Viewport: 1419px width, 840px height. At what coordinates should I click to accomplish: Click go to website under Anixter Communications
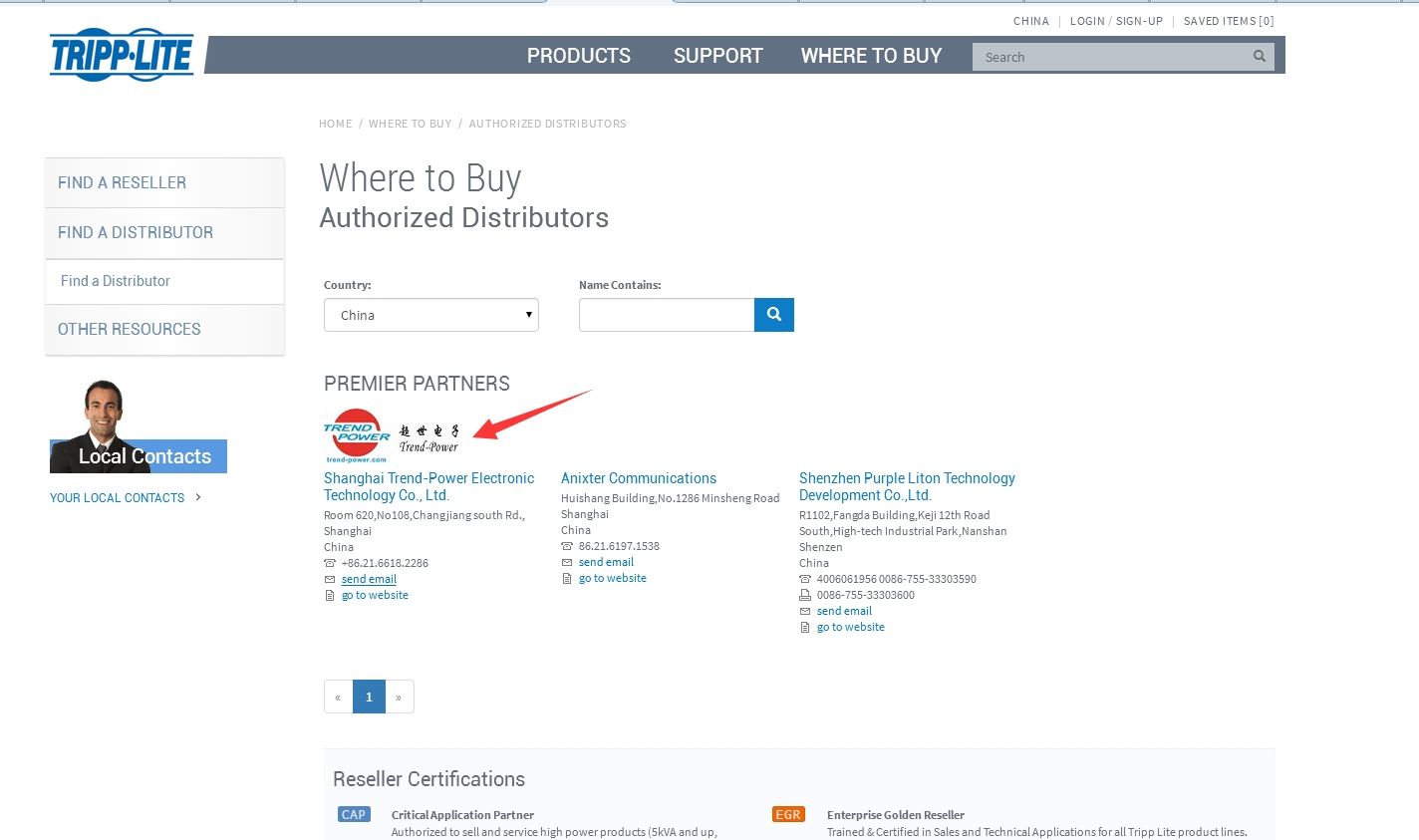click(x=613, y=578)
